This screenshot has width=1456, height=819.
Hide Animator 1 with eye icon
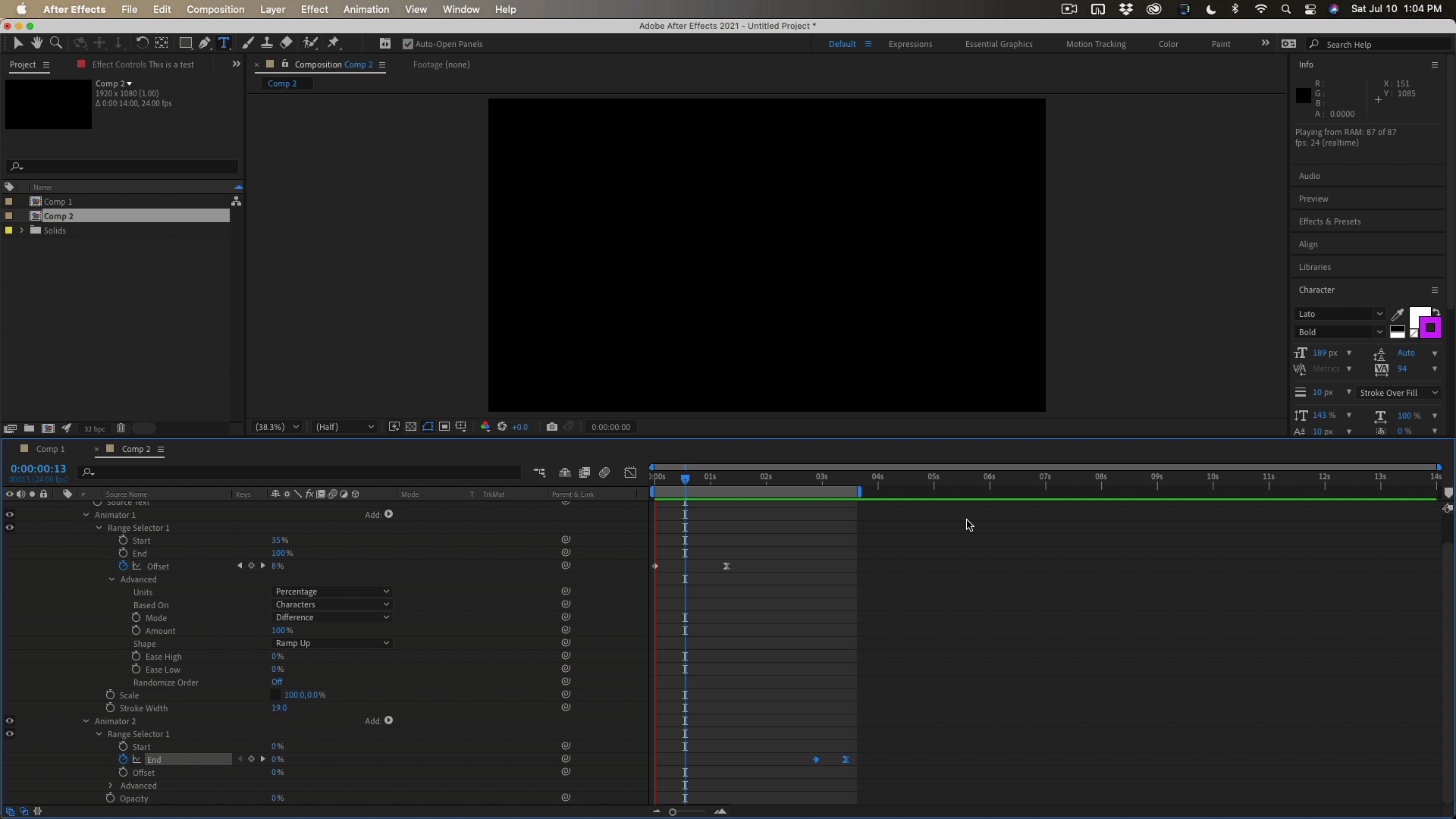[x=10, y=515]
